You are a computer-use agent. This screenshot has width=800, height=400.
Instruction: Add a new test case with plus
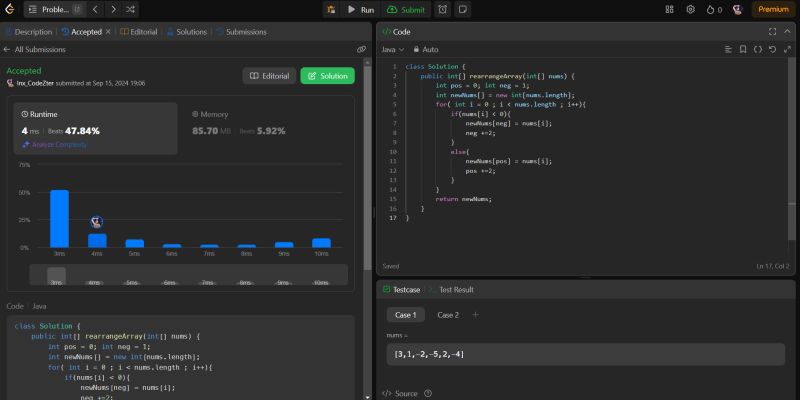476,315
